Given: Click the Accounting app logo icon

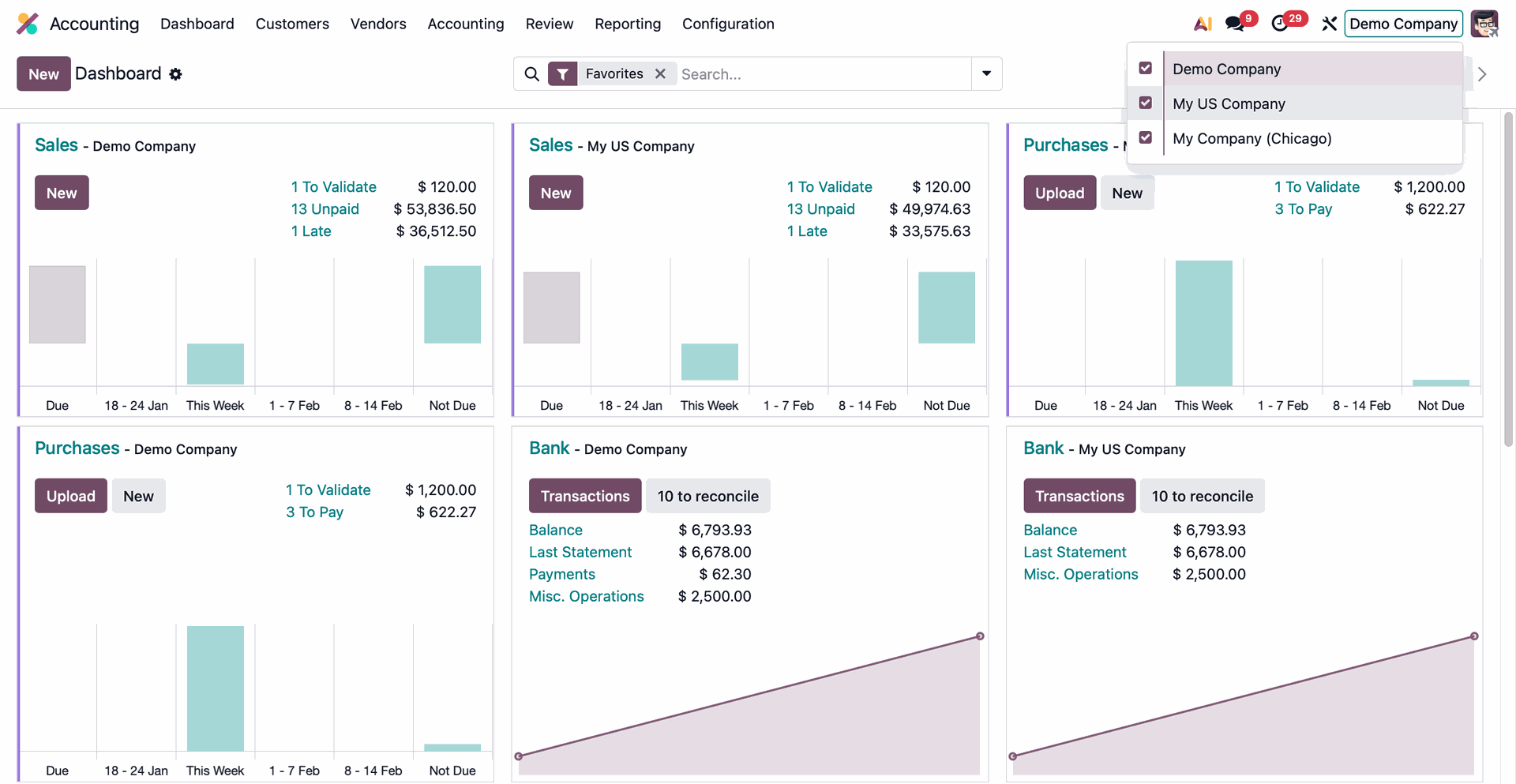Looking at the screenshot, I should [x=27, y=24].
